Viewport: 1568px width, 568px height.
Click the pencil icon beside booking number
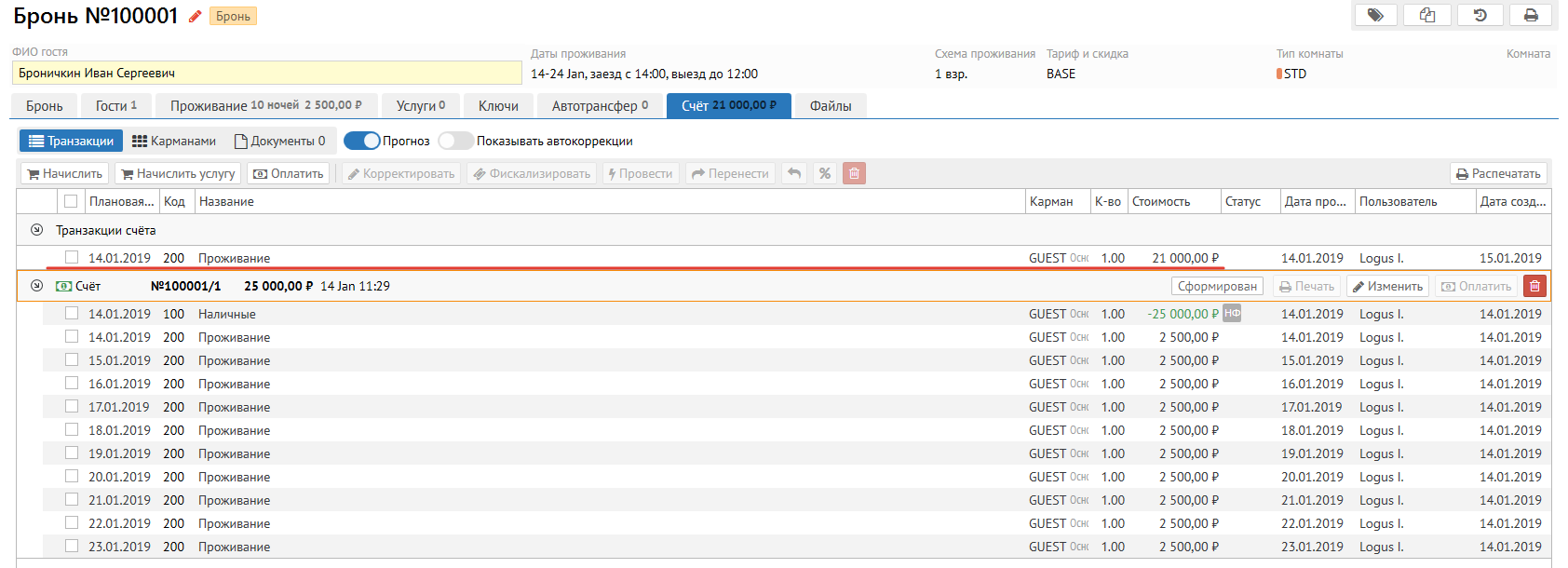coord(195,16)
